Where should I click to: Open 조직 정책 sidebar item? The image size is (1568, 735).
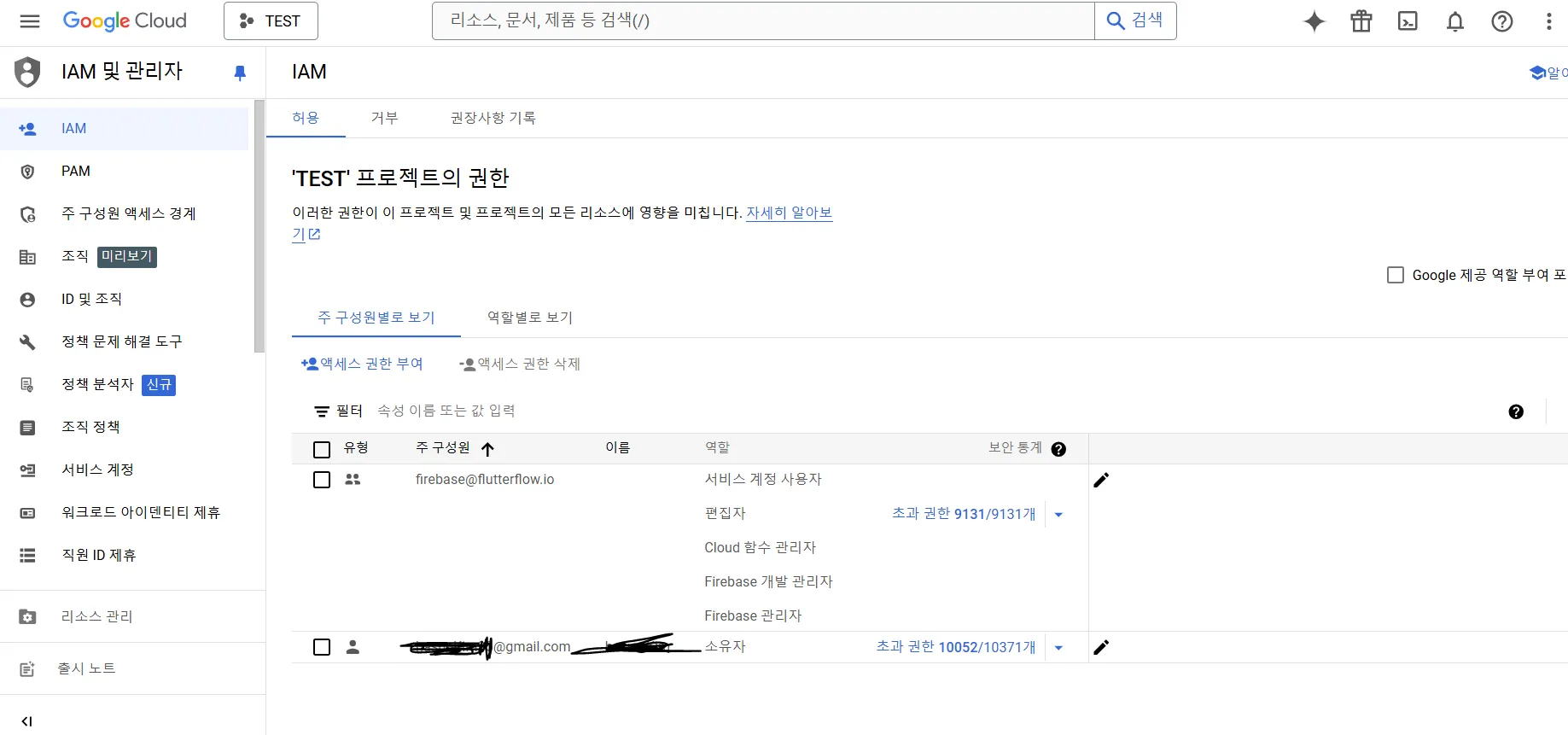pyautogui.click(x=125, y=428)
